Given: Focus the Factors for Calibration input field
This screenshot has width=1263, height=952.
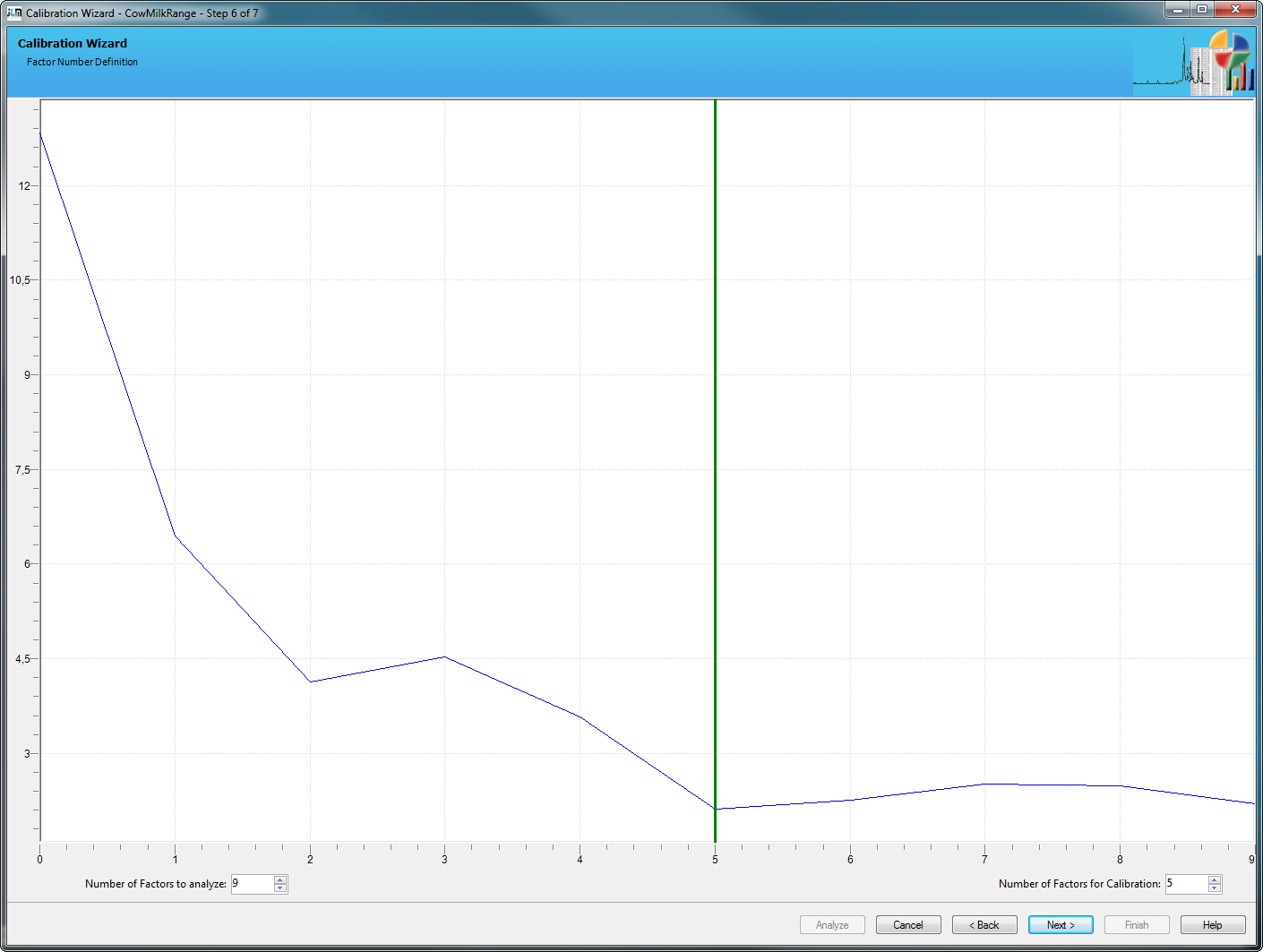Looking at the screenshot, I should [1186, 884].
